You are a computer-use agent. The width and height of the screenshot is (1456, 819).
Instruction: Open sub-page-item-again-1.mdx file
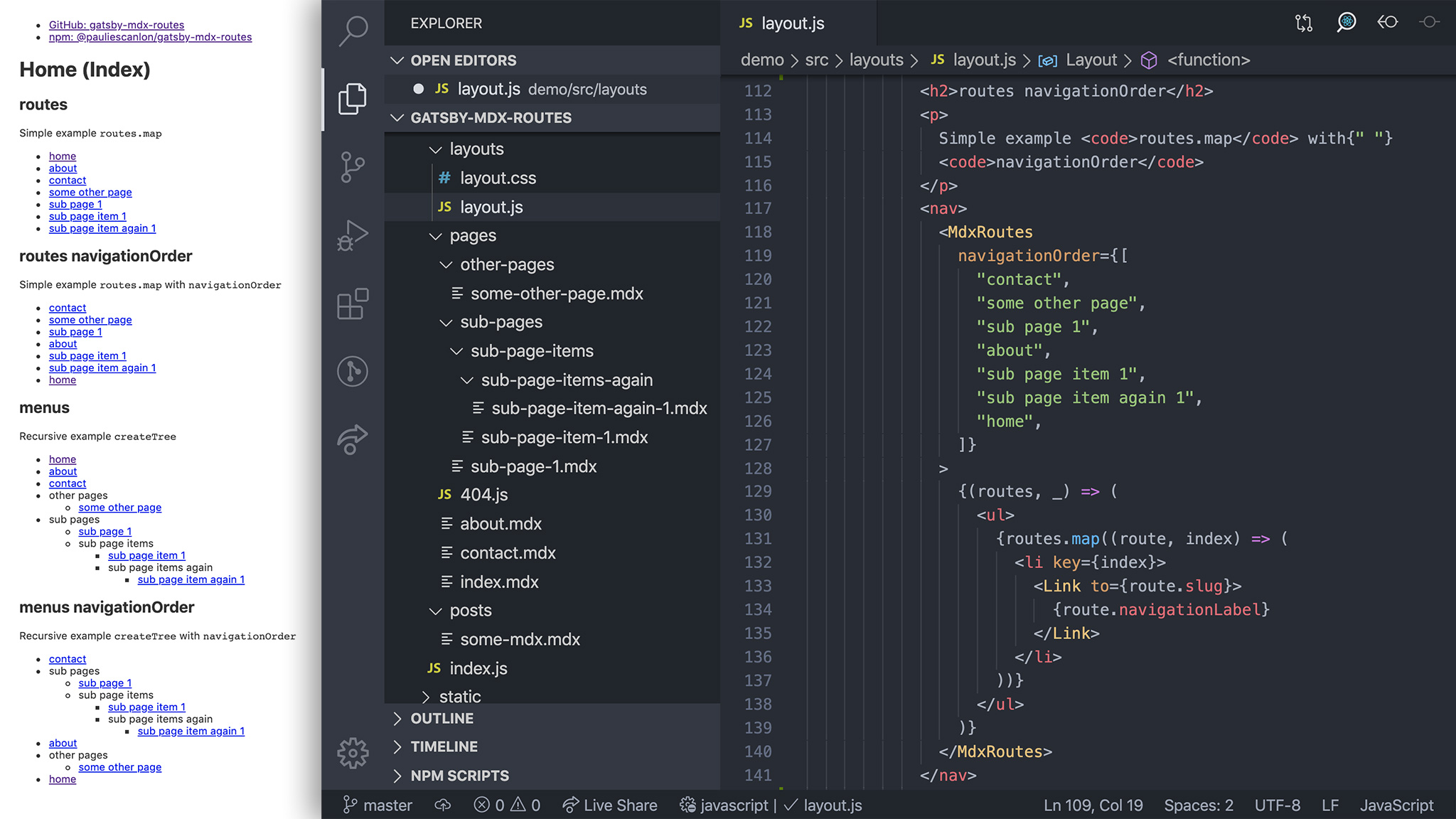tap(552, 409)
